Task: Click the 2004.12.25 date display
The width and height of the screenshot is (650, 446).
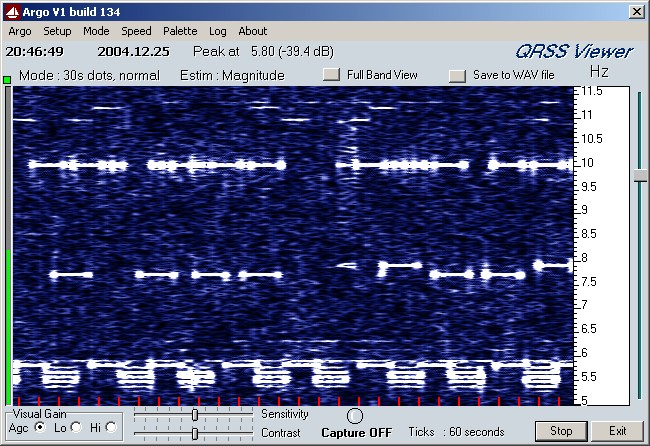Action: click(133, 51)
